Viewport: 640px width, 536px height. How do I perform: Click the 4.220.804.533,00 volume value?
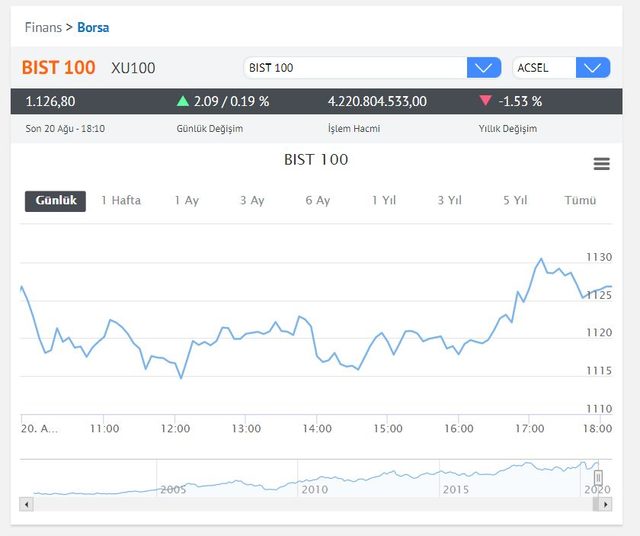[377, 101]
